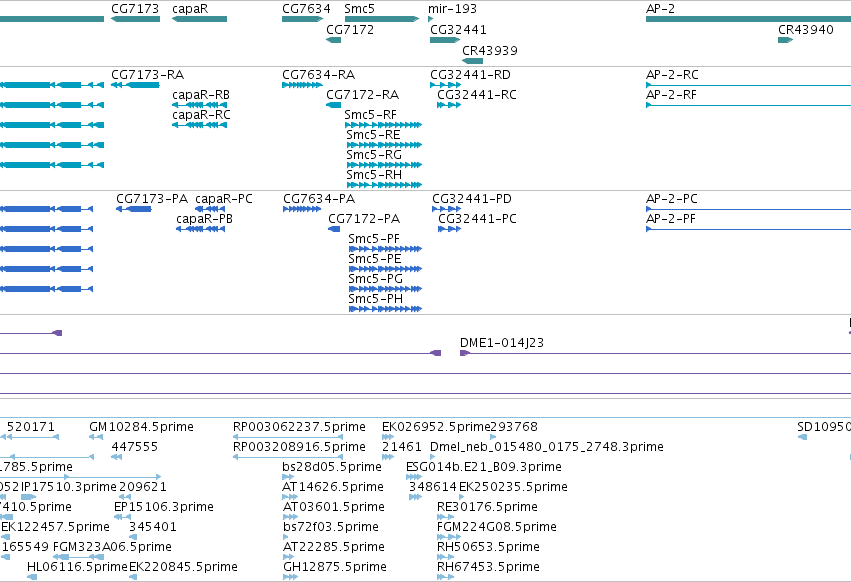Select transcript CG7172-RA
This screenshot has width=851, height=582.
pyautogui.click(x=333, y=105)
